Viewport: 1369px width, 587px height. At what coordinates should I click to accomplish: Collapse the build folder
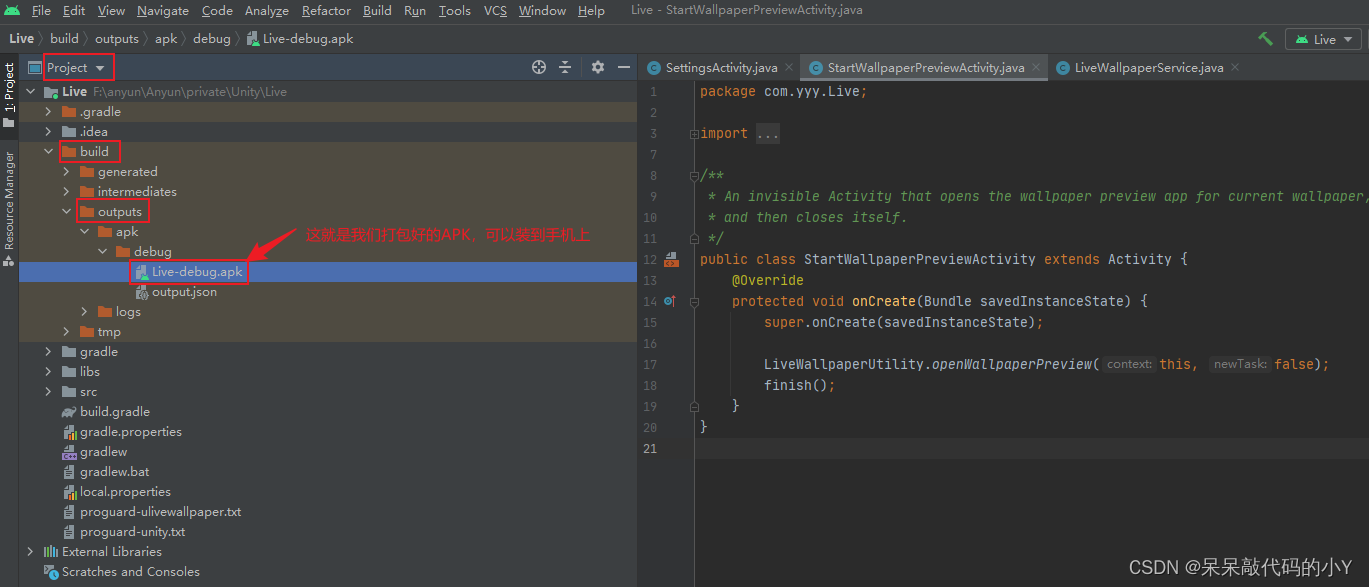click(x=48, y=152)
